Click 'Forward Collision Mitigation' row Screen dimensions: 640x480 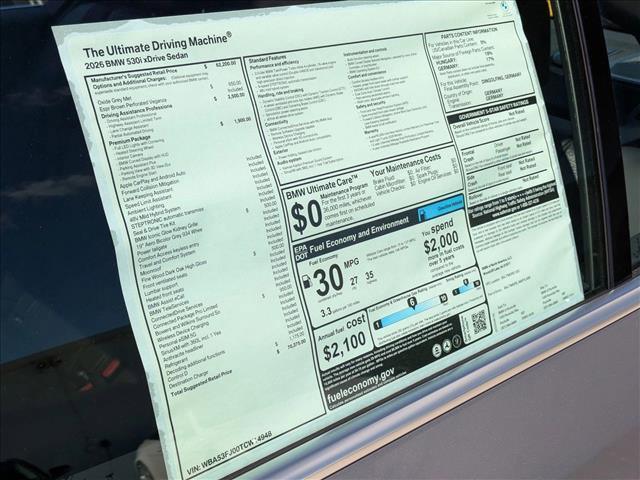point(151,189)
